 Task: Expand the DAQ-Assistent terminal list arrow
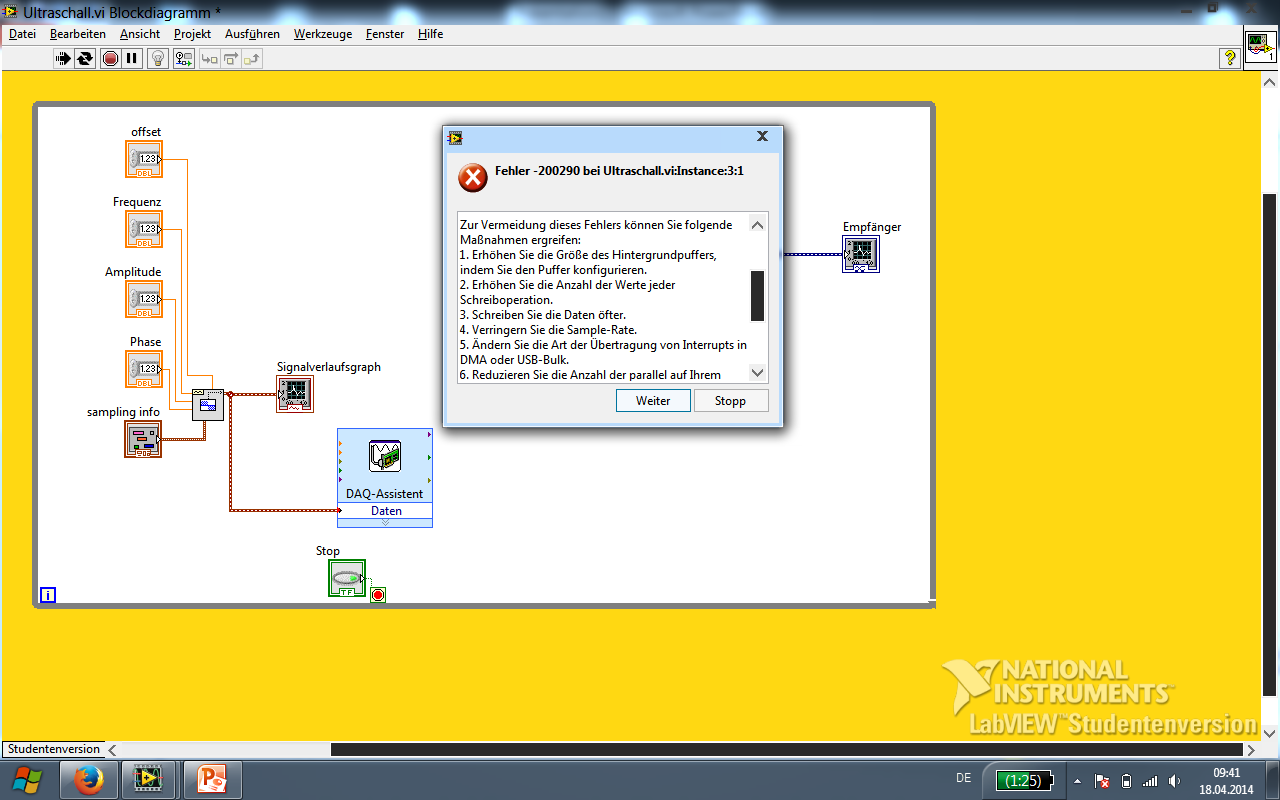pos(386,522)
